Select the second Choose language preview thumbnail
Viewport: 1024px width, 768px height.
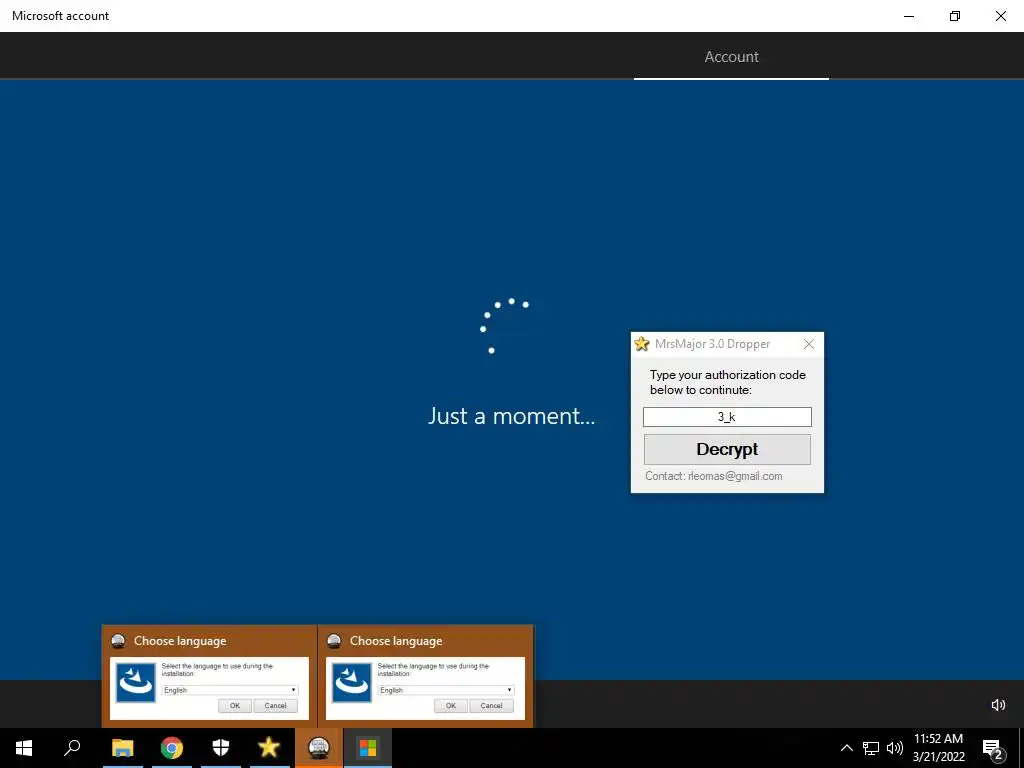[x=425, y=676]
